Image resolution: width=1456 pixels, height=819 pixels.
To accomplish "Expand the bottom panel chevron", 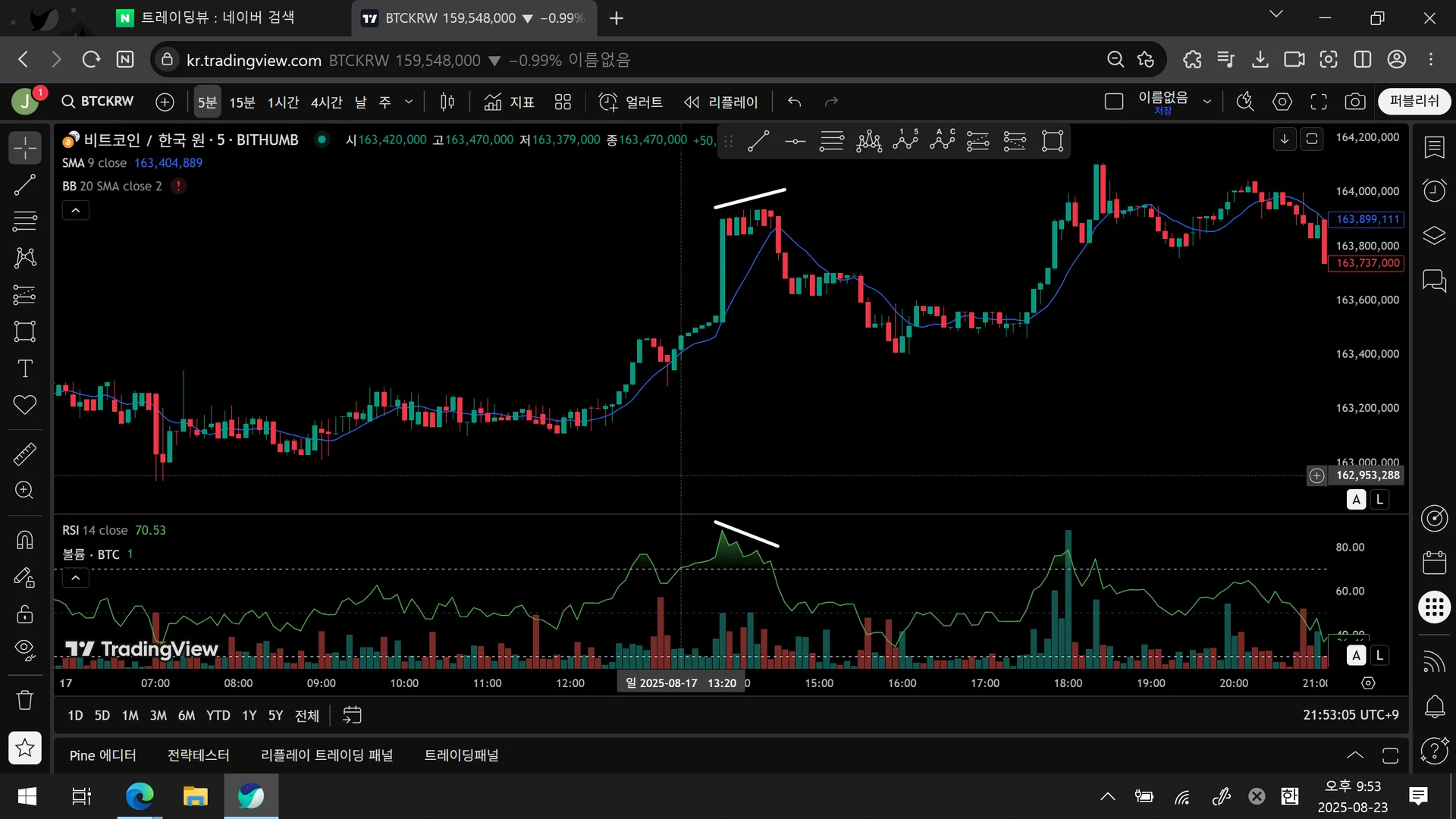I will pos(1354,755).
